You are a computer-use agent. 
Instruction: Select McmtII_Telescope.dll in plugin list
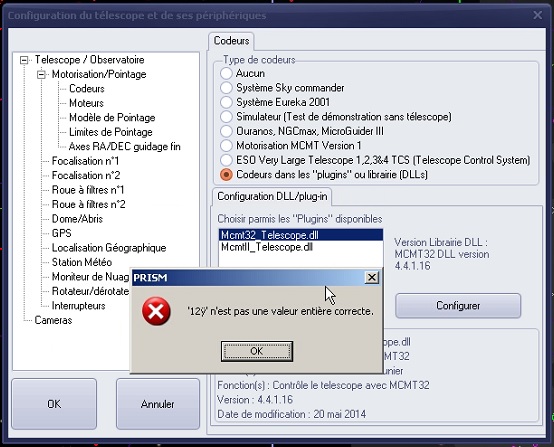click(x=267, y=247)
